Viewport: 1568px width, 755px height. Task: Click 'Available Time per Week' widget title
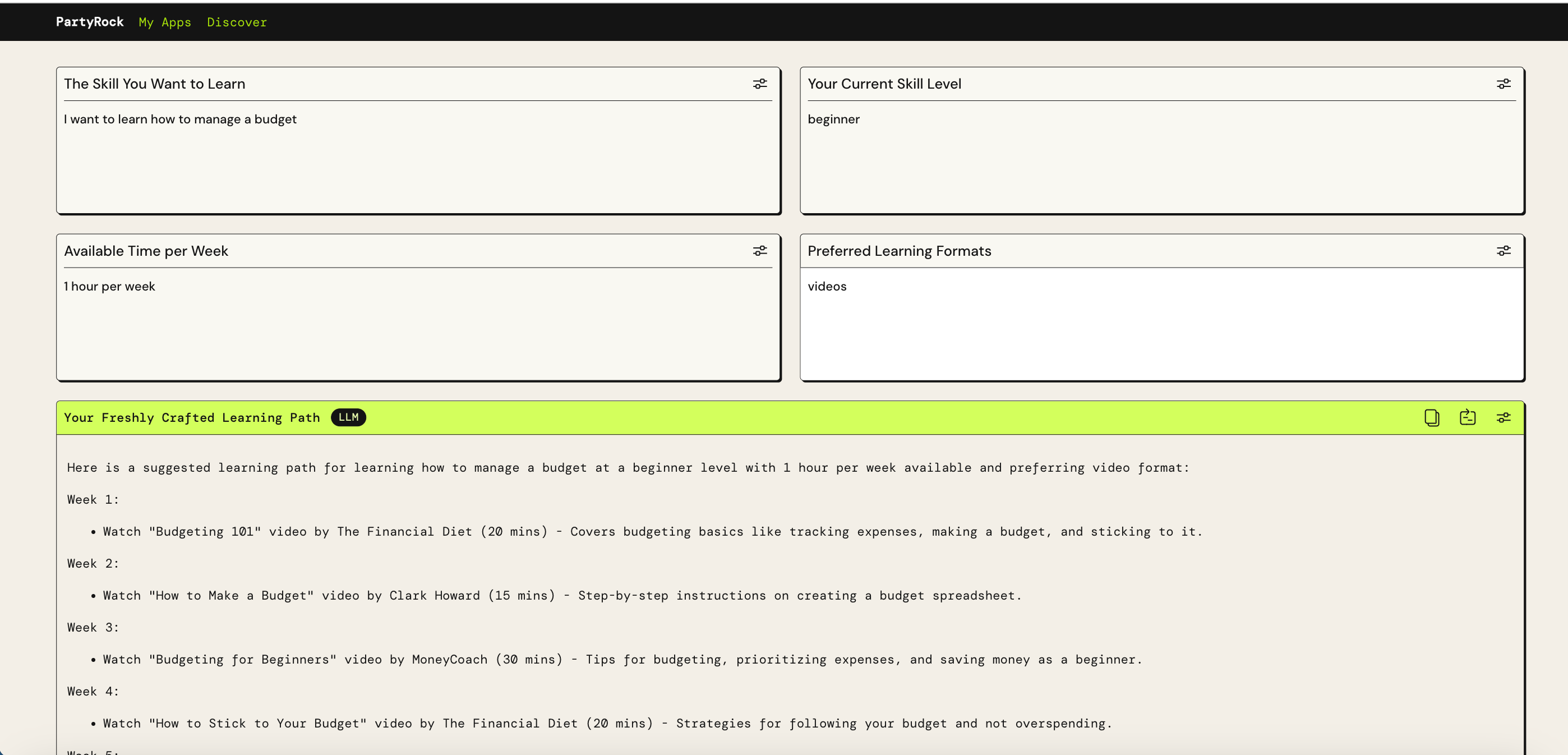tap(146, 250)
